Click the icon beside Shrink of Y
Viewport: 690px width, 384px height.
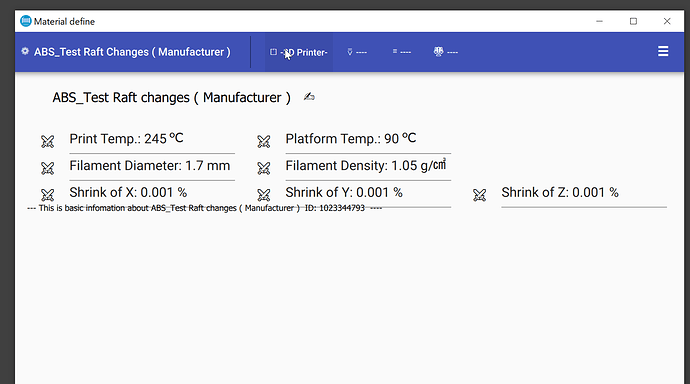tap(264, 195)
